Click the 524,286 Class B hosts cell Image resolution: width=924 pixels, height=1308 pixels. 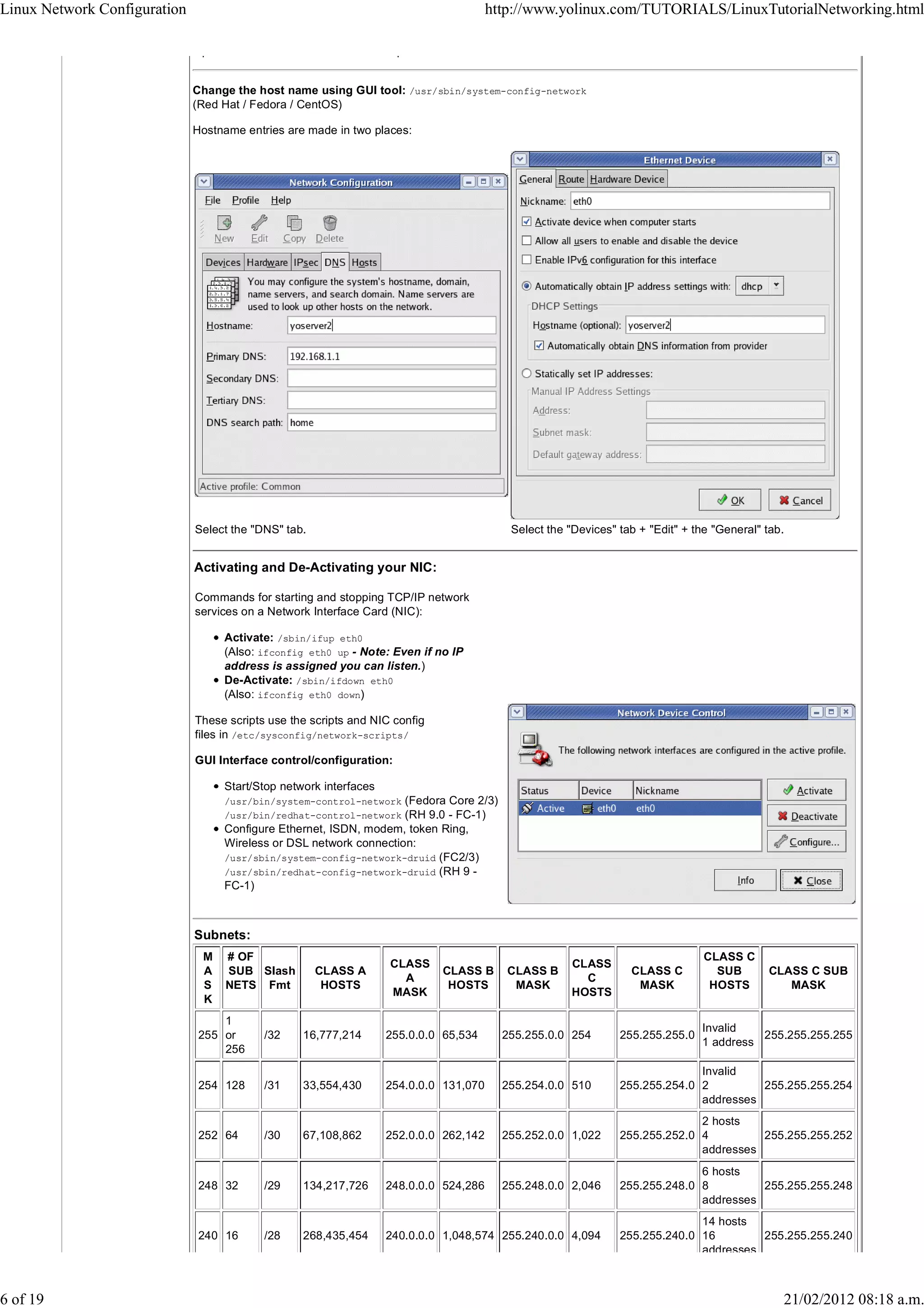coord(468,1185)
